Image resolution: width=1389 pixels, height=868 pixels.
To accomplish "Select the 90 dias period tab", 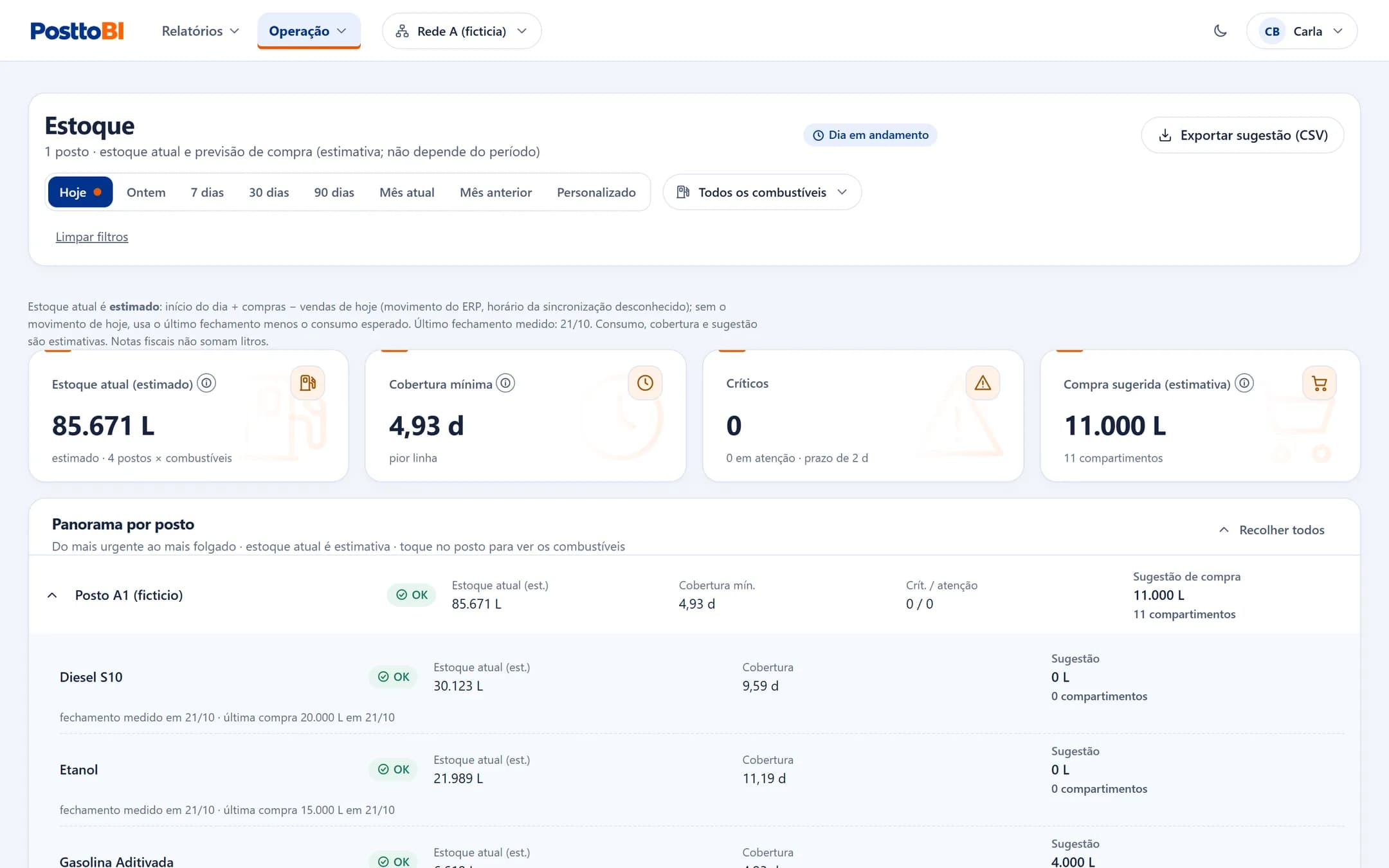I will [x=334, y=192].
